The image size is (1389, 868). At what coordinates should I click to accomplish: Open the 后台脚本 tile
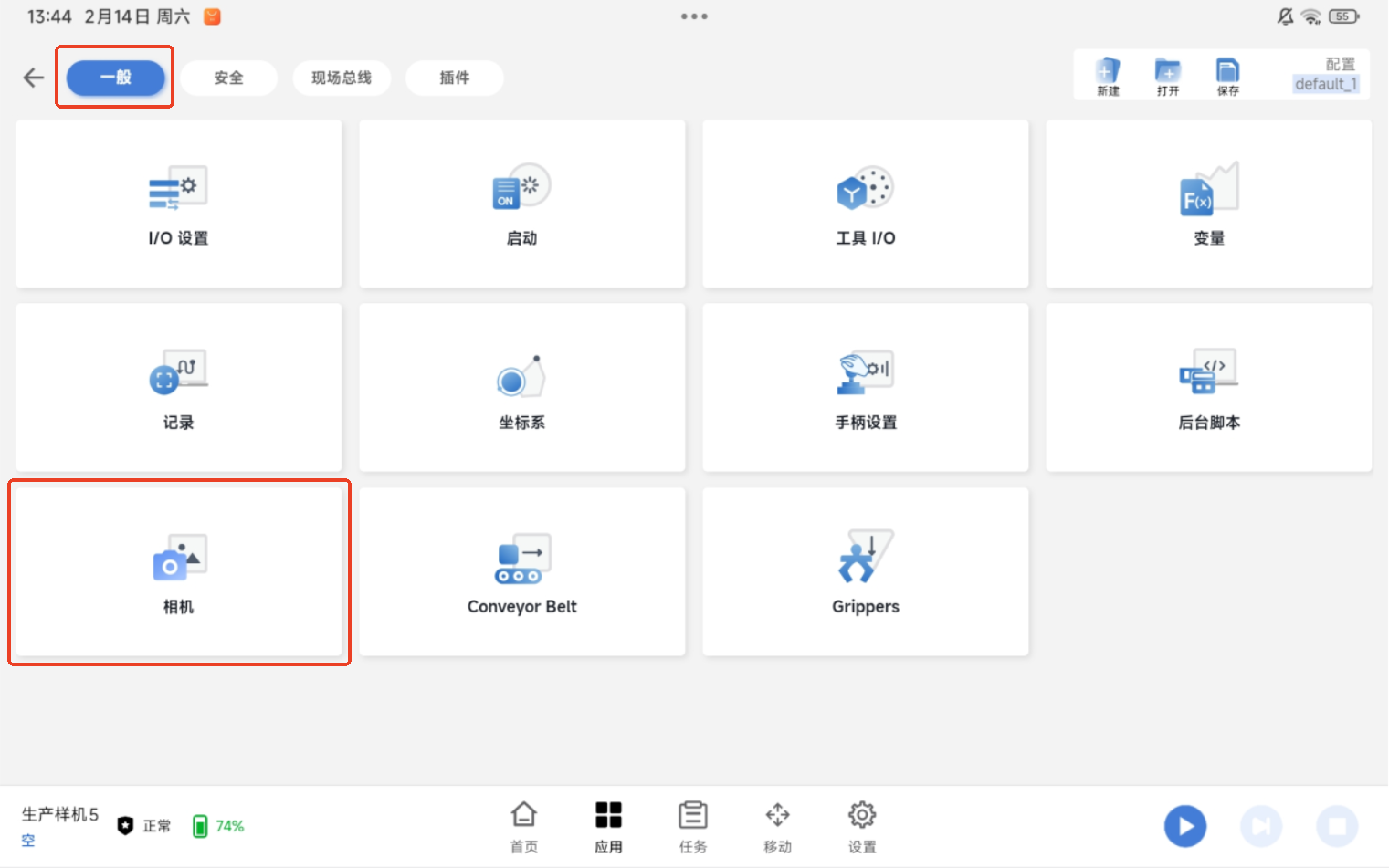[1209, 388]
